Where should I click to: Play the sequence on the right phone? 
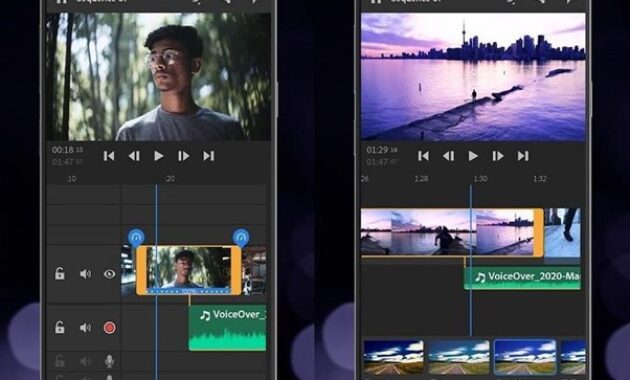[x=473, y=156]
